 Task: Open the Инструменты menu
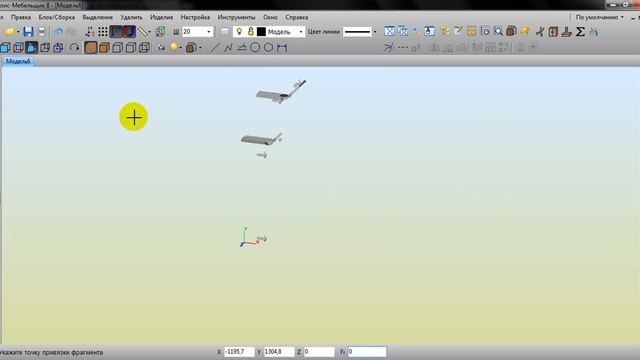pyautogui.click(x=236, y=17)
